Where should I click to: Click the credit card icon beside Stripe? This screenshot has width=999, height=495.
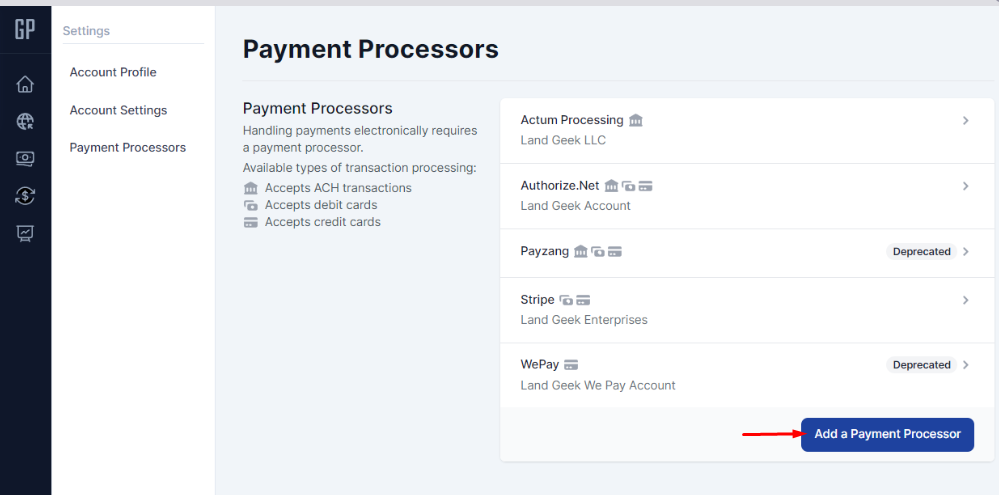[x=583, y=300]
